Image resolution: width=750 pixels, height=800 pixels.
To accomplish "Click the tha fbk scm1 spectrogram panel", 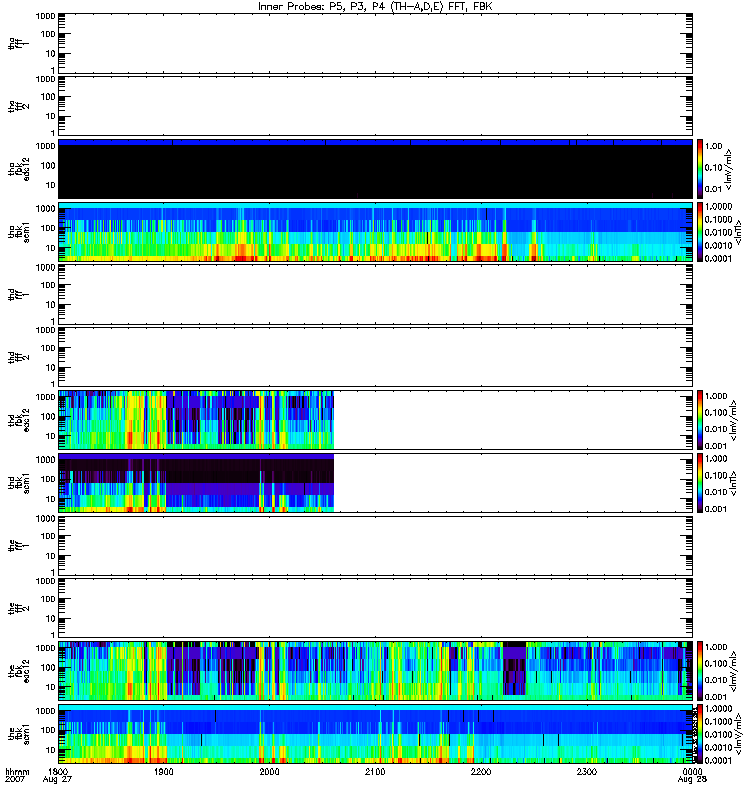I will click(375, 231).
